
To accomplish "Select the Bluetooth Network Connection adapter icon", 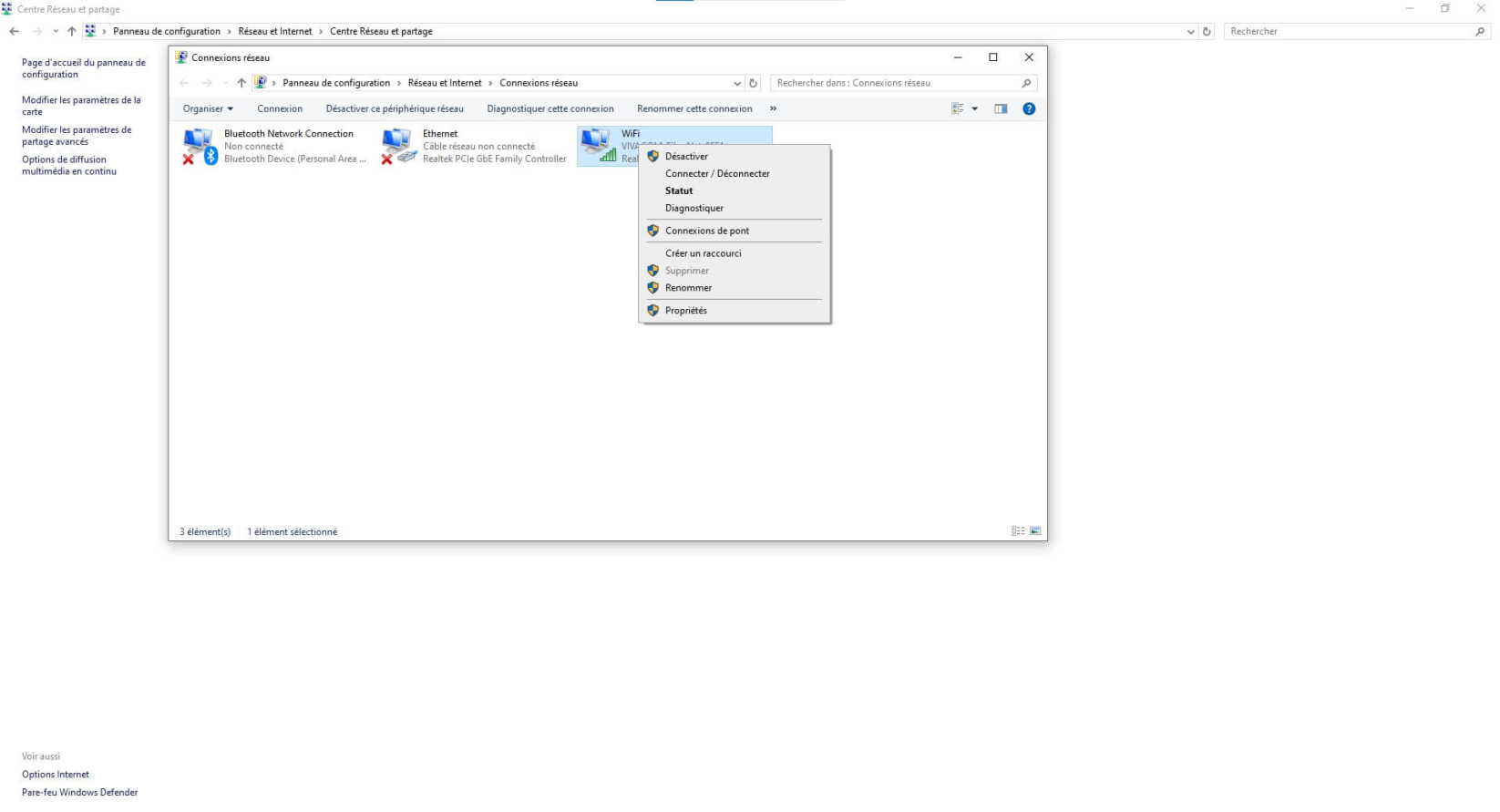I will tap(200, 146).
